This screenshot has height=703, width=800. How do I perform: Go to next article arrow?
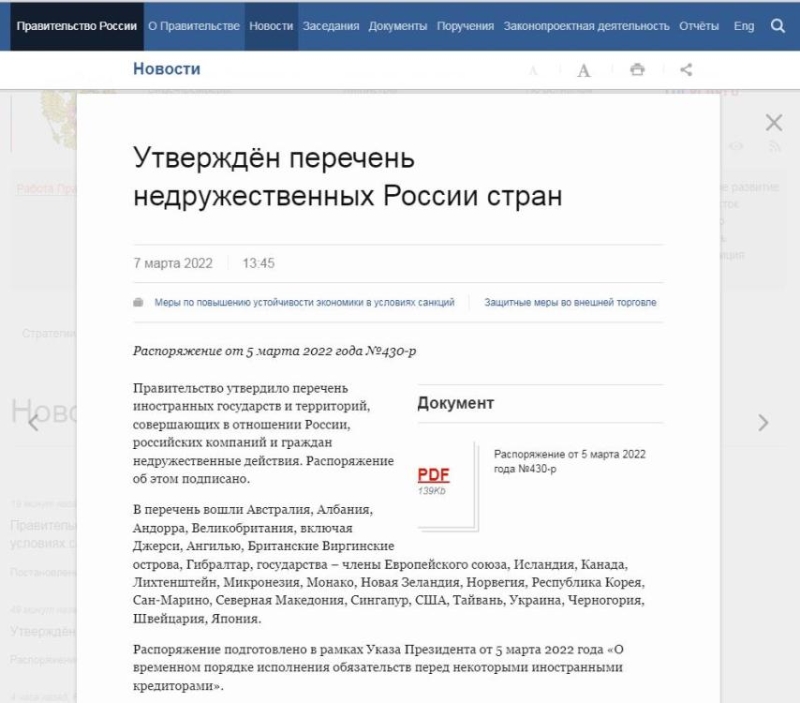(764, 422)
